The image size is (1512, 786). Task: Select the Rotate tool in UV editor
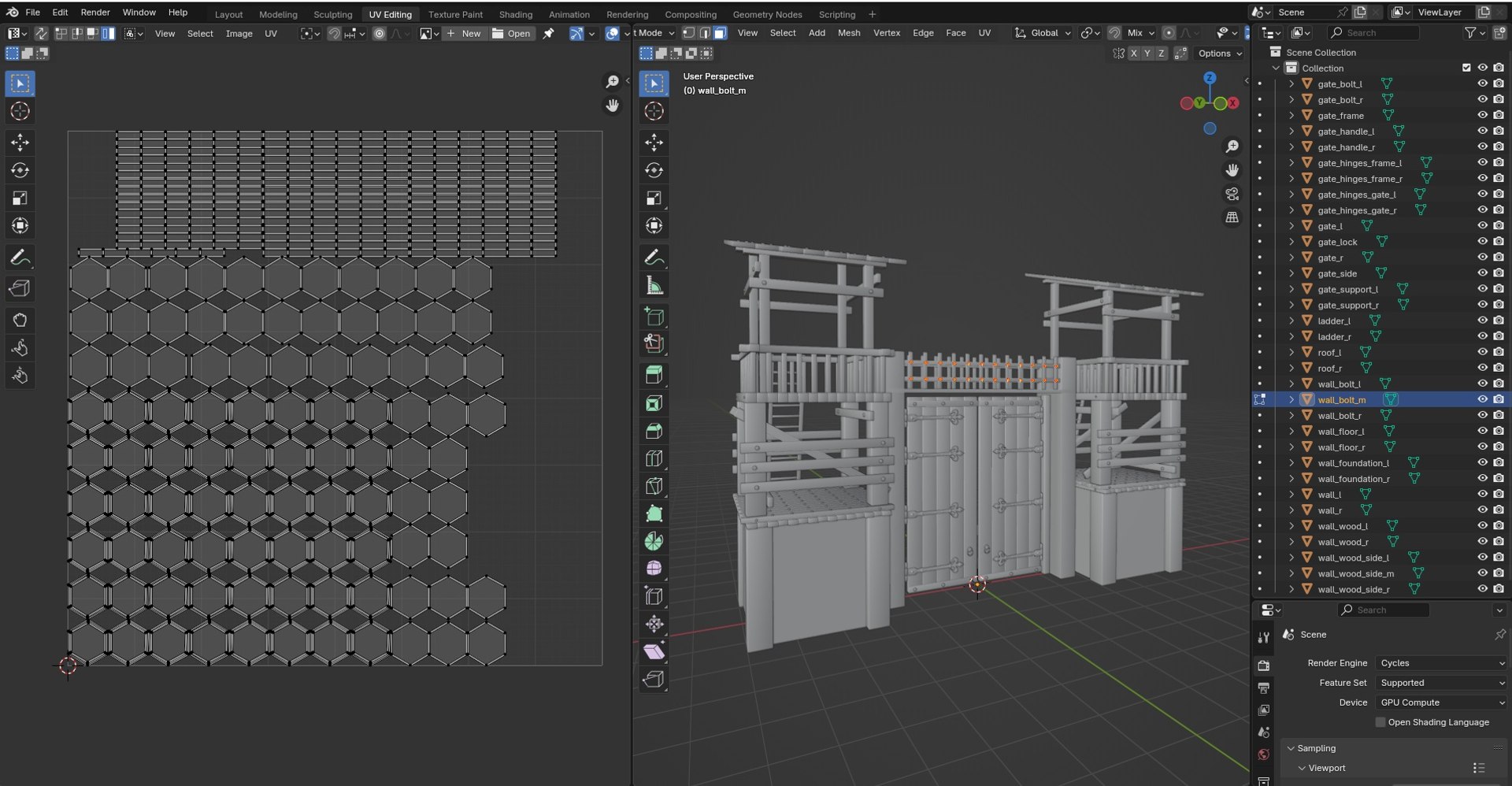pyautogui.click(x=20, y=170)
